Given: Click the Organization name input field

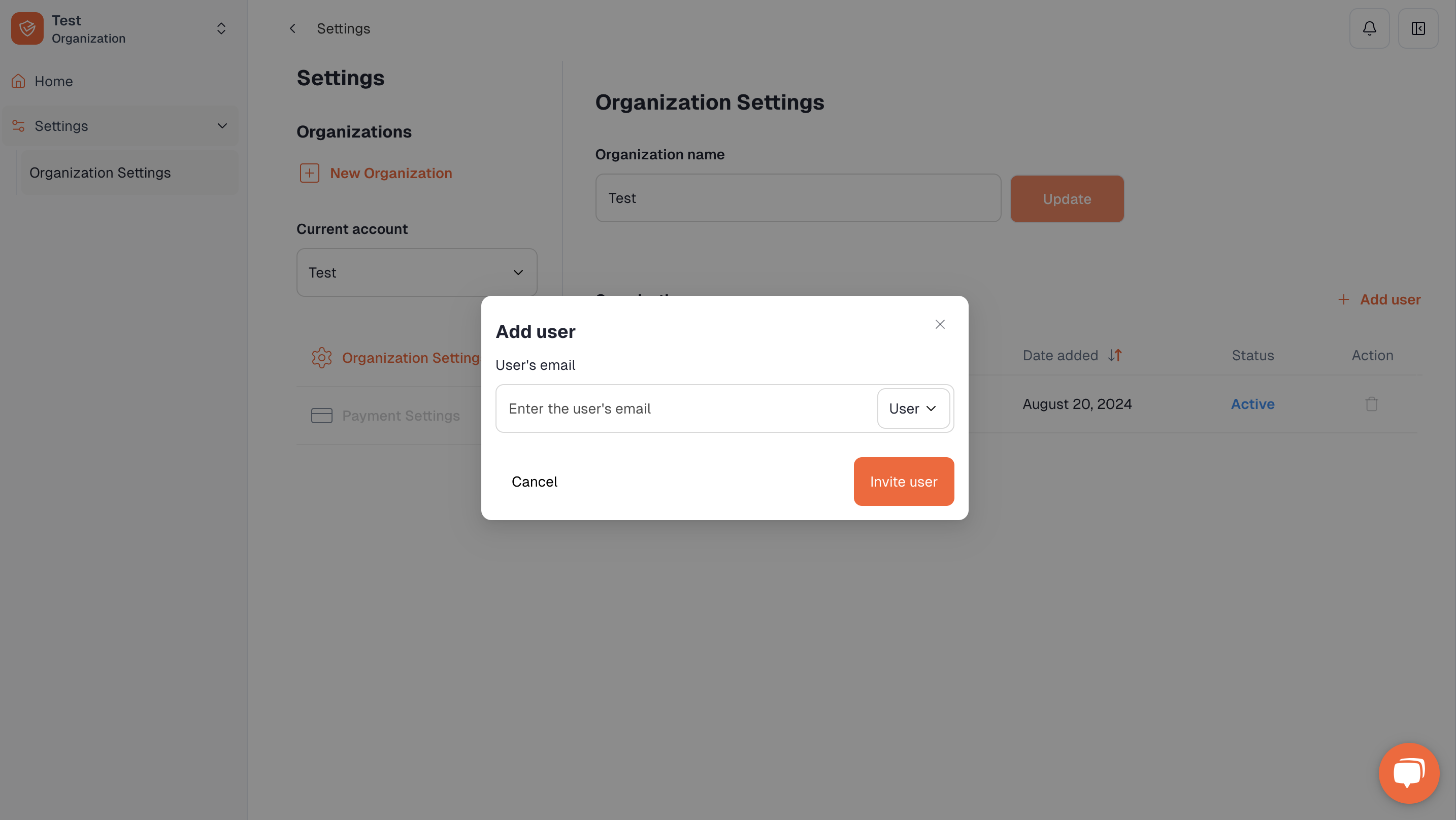Looking at the screenshot, I should 798,198.
